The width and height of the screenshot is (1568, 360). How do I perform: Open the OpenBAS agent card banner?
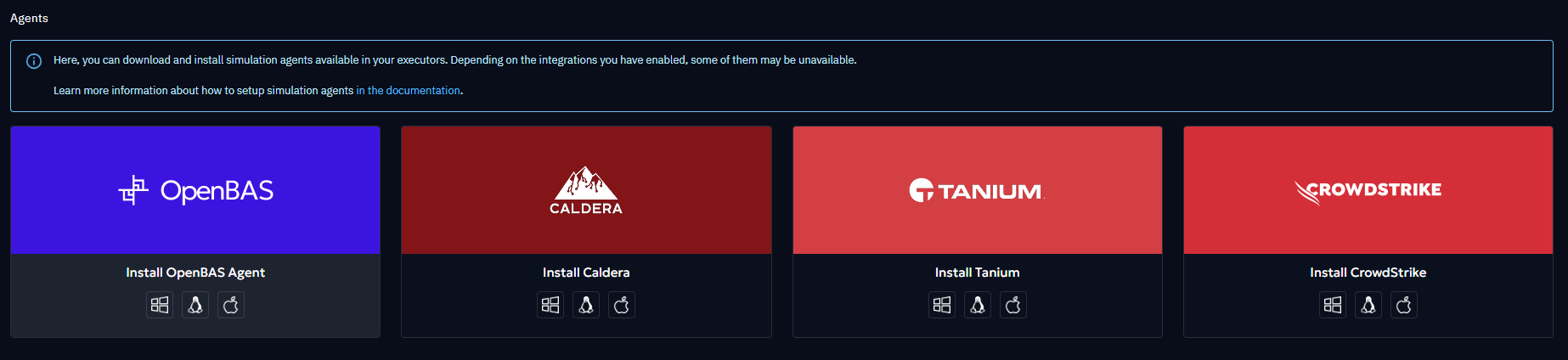195,190
